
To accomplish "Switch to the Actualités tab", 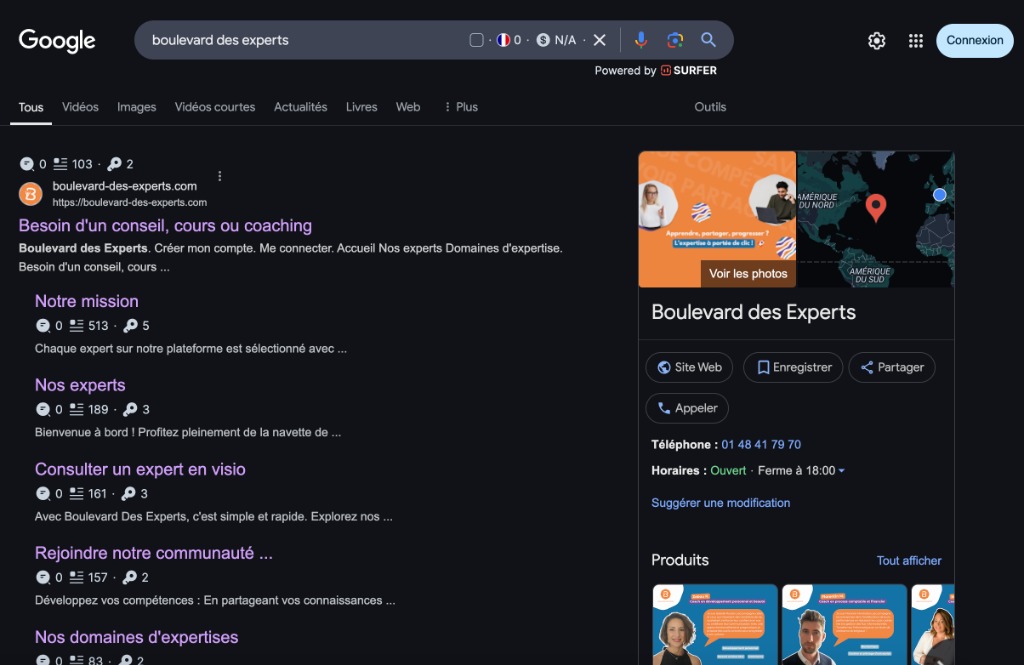I will (x=300, y=107).
